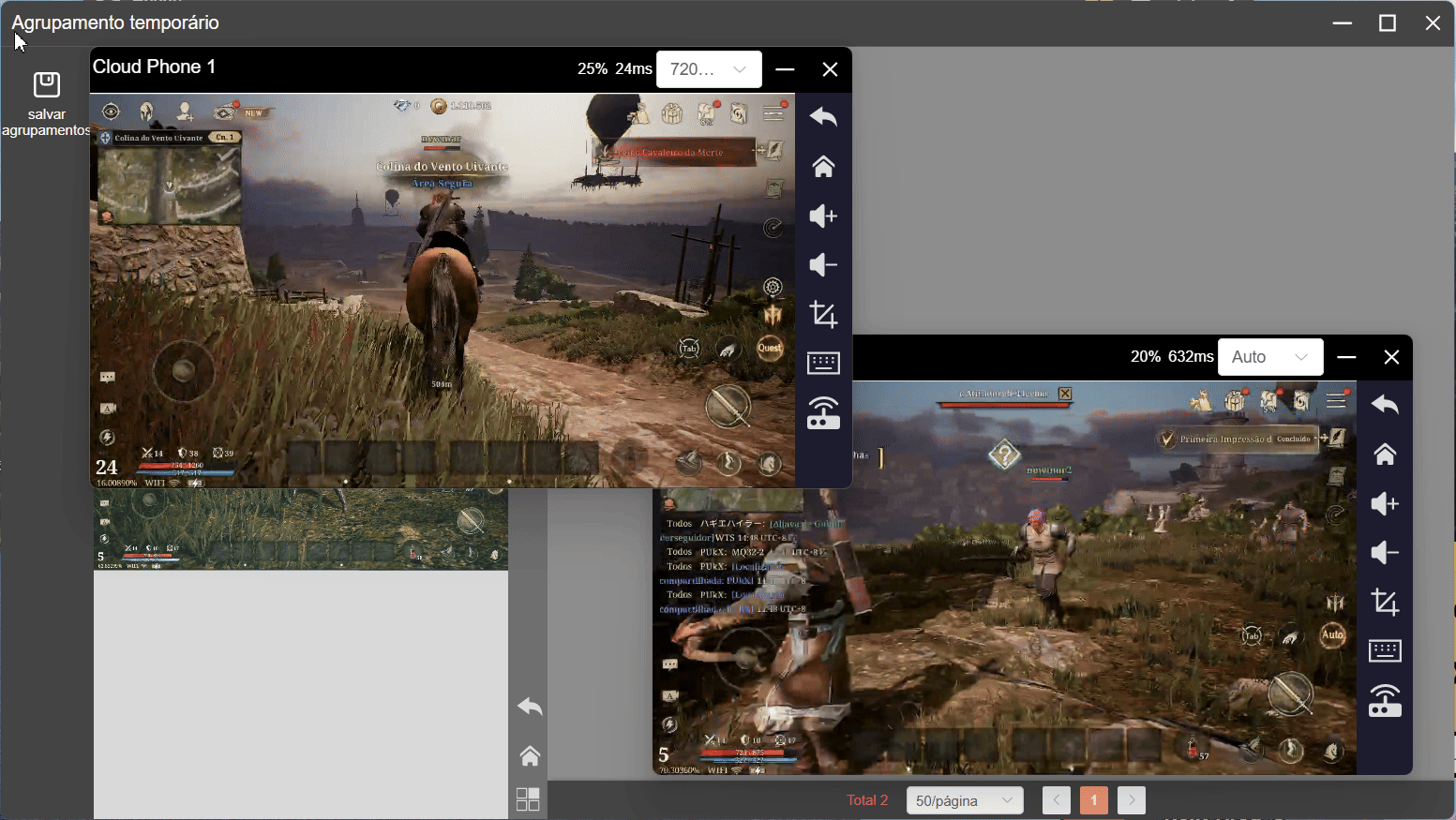Go home in 632ms phone window sidebar

(1385, 454)
